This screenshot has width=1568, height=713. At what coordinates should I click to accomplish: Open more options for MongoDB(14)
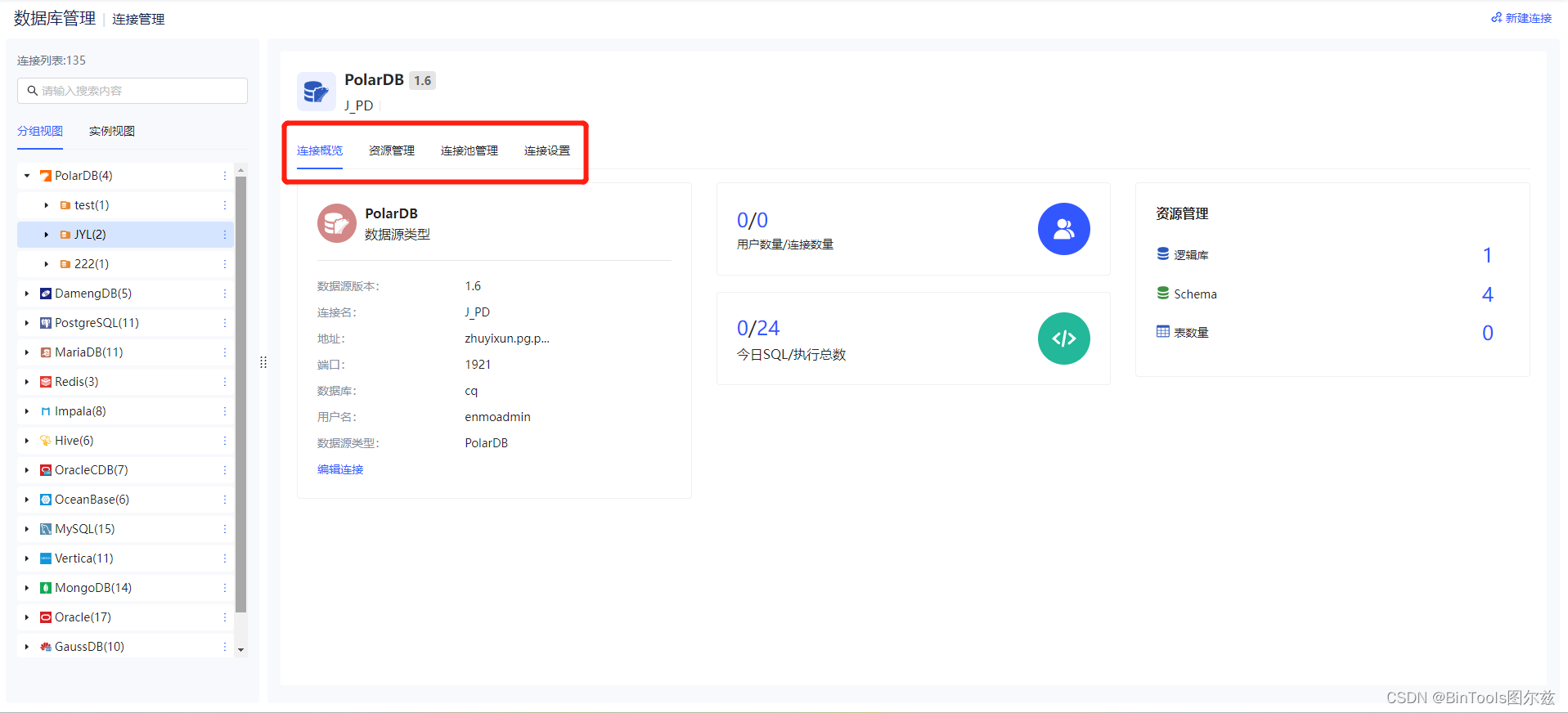(x=224, y=588)
